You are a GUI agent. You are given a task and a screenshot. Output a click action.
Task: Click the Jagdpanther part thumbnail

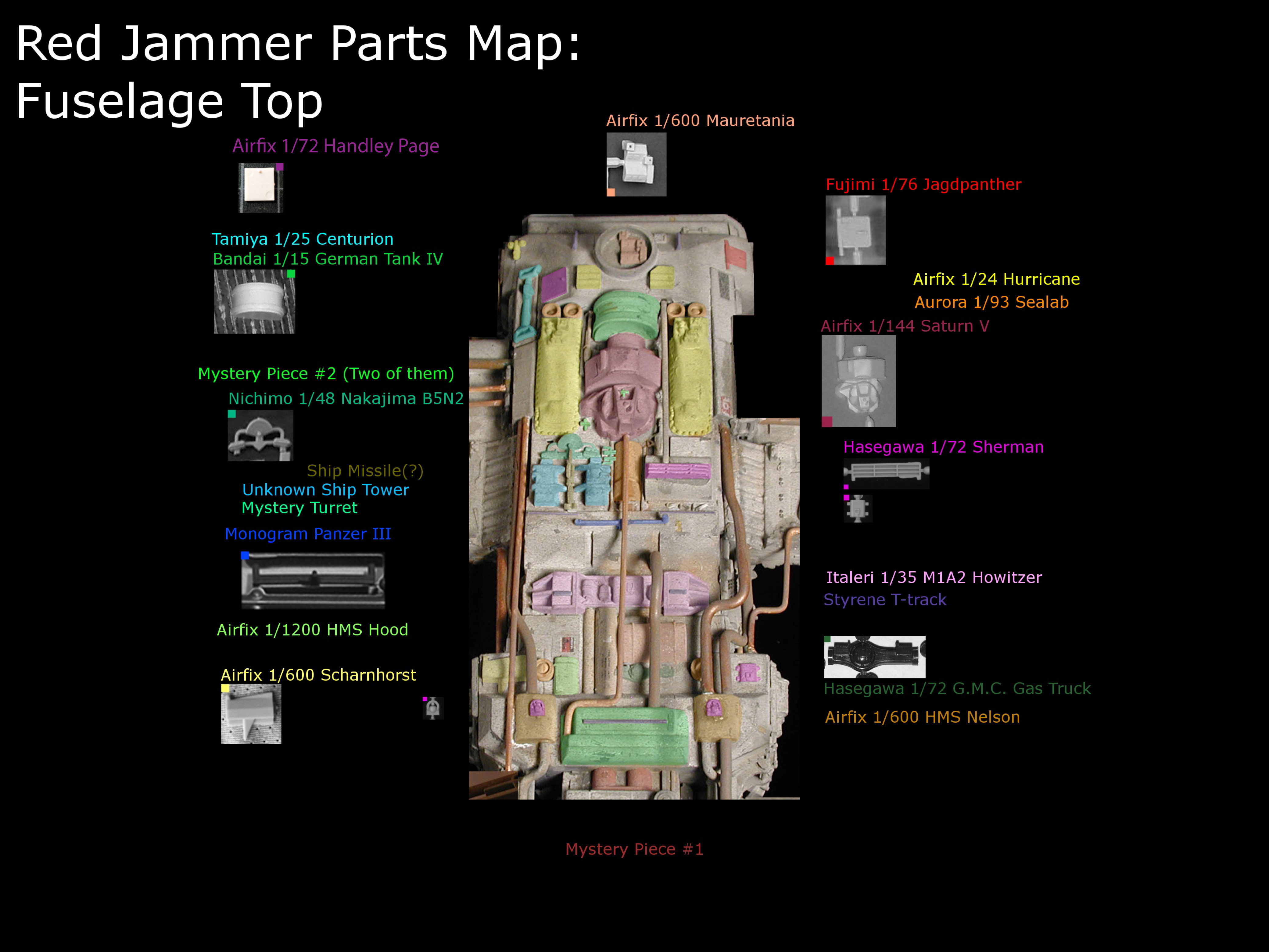tap(855, 230)
